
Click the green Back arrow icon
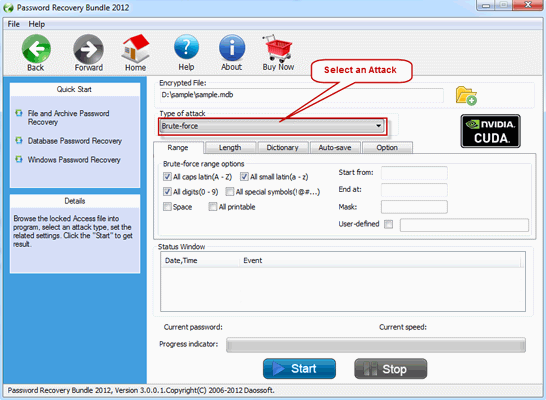click(x=36, y=49)
